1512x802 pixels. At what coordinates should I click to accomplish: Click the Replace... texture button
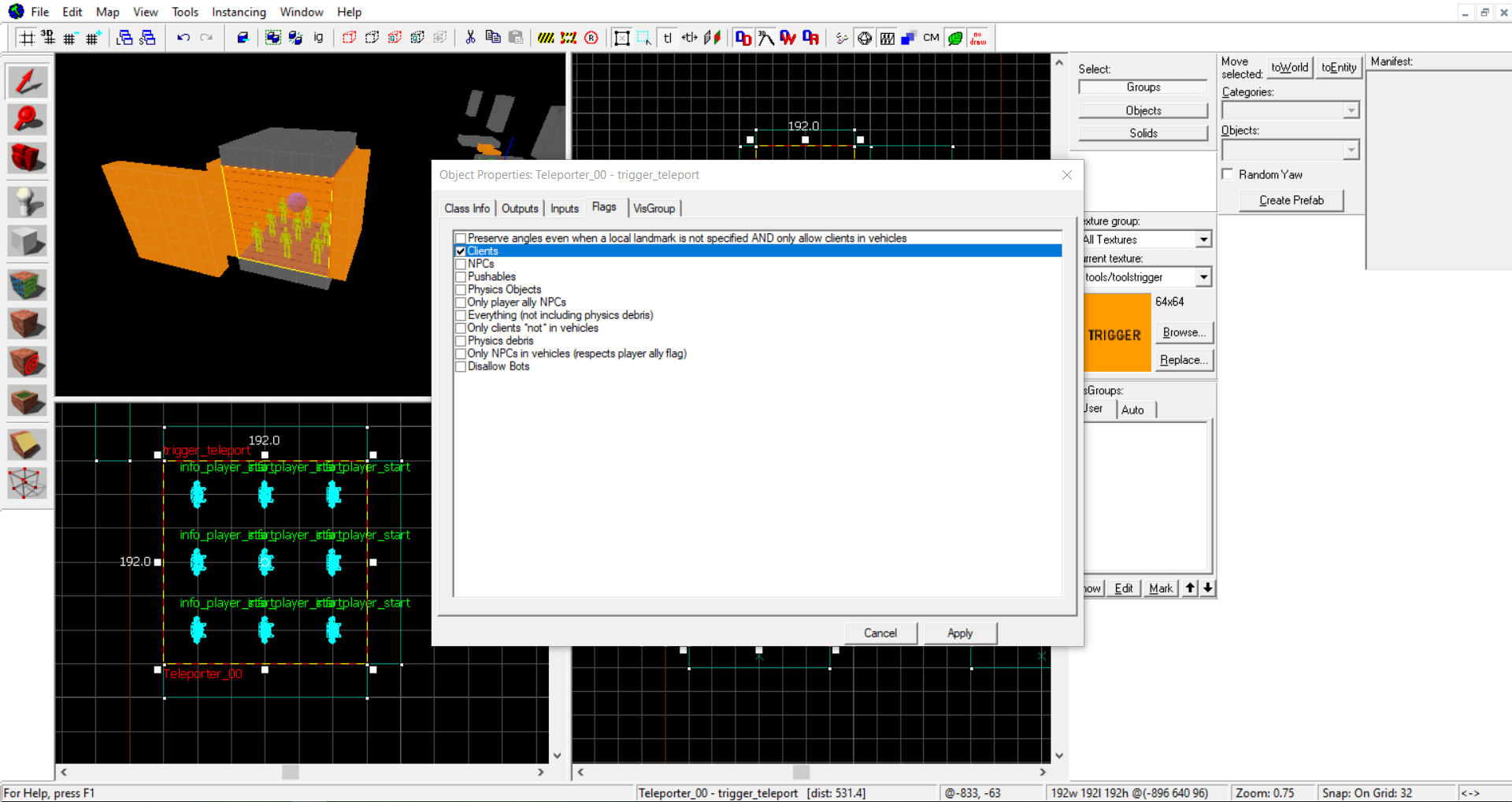pyautogui.click(x=1184, y=360)
